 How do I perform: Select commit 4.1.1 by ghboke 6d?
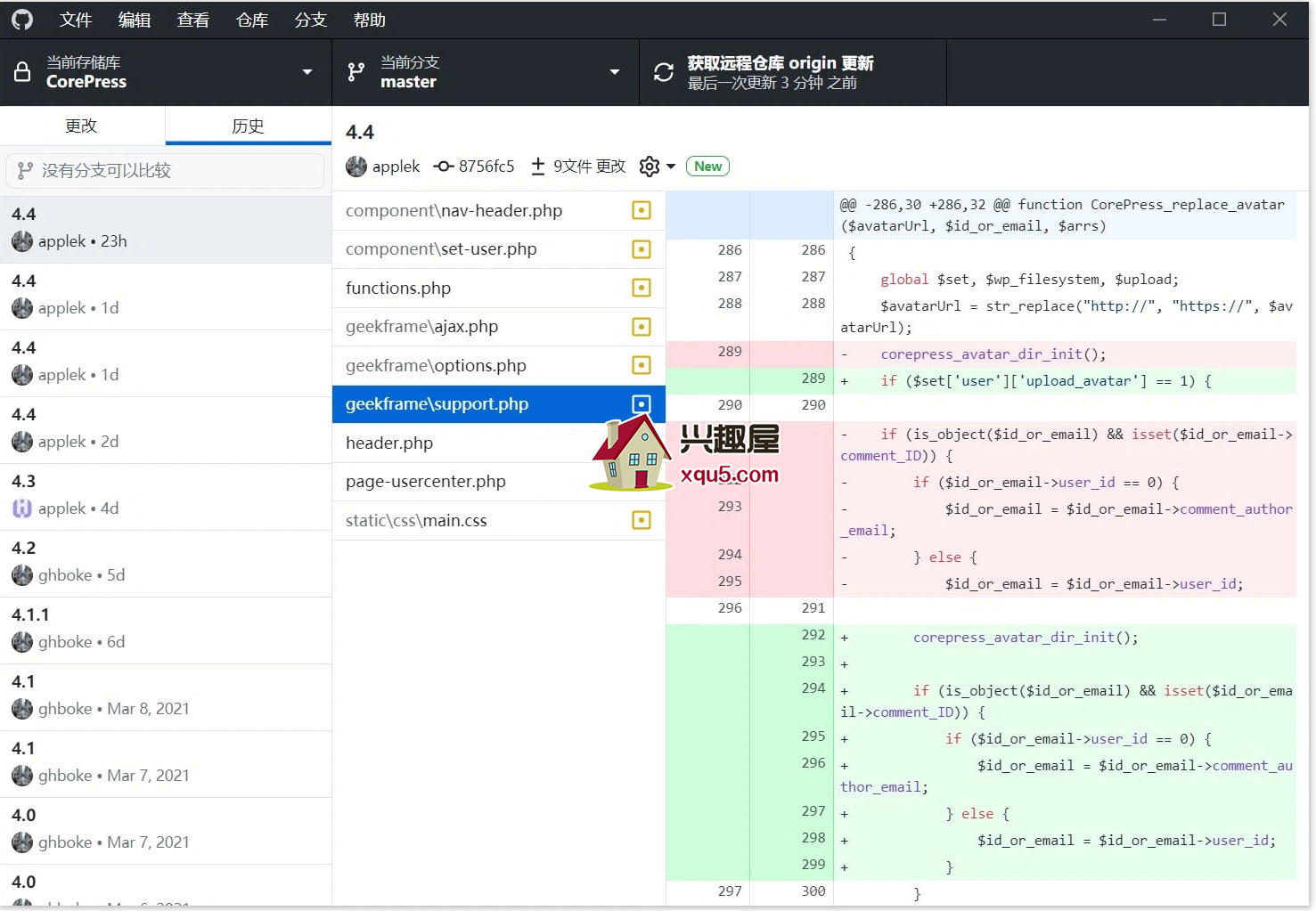[166, 630]
